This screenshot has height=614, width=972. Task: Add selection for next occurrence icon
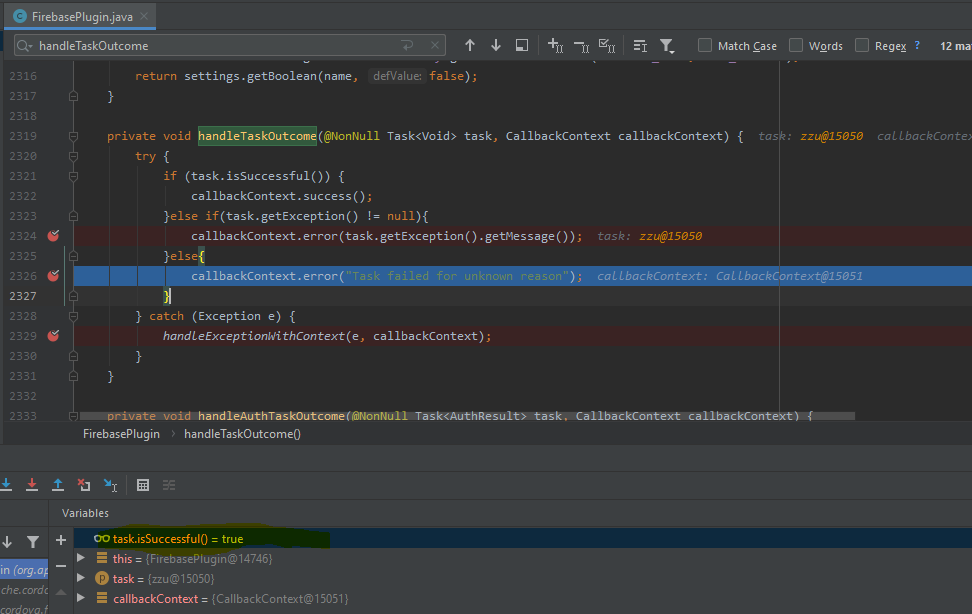[555, 45]
